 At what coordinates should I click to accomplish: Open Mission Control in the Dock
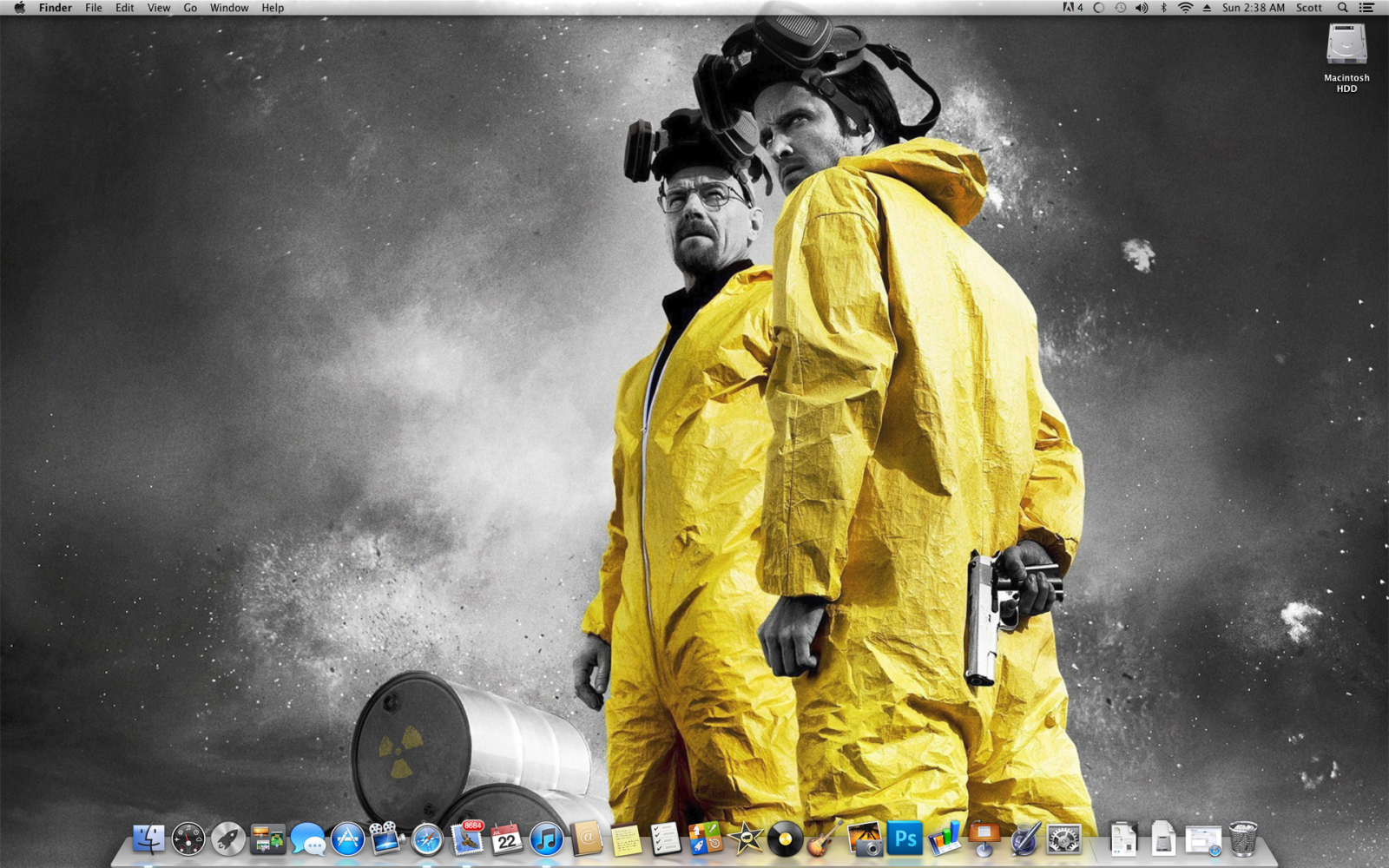tap(267, 839)
